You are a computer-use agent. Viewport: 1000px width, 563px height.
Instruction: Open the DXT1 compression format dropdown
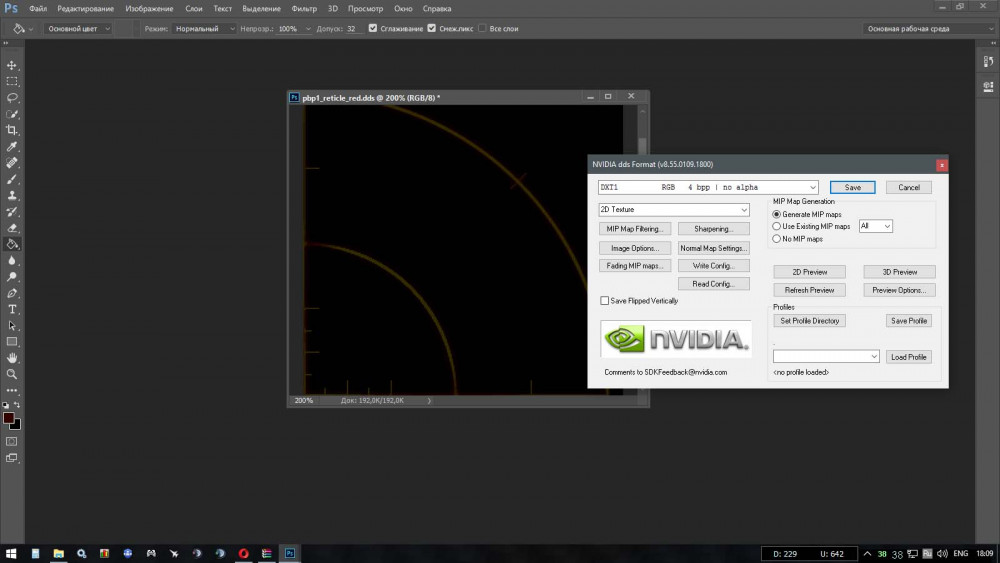(x=708, y=187)
